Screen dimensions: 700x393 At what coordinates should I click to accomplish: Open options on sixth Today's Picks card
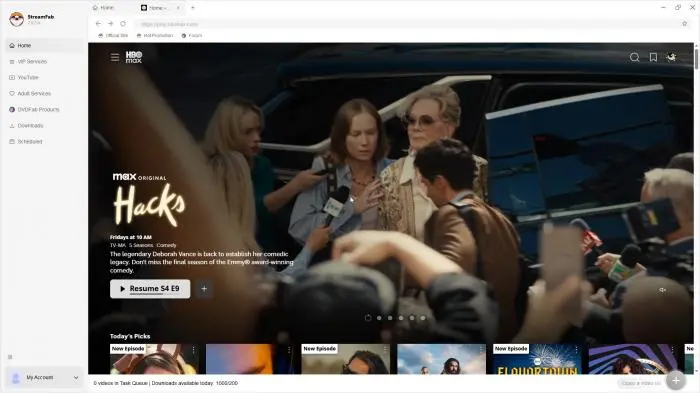coord(672,349)
